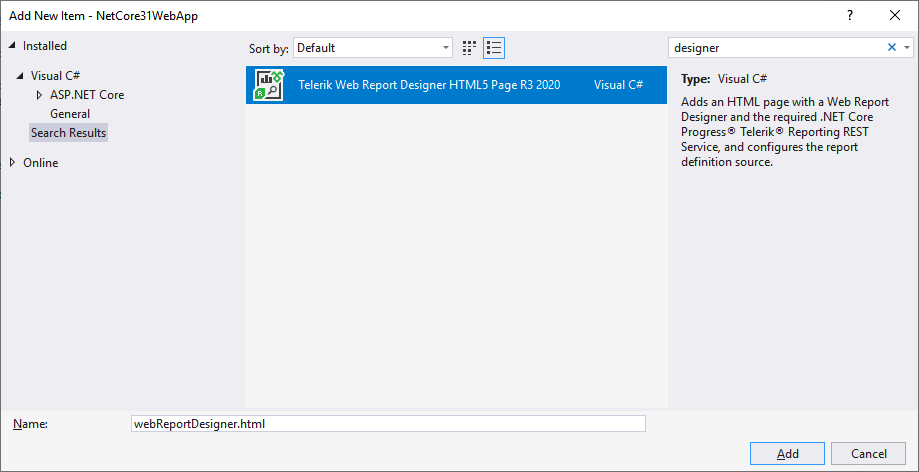Open the Sort by Default dropdown

click(x=373, y=48)
